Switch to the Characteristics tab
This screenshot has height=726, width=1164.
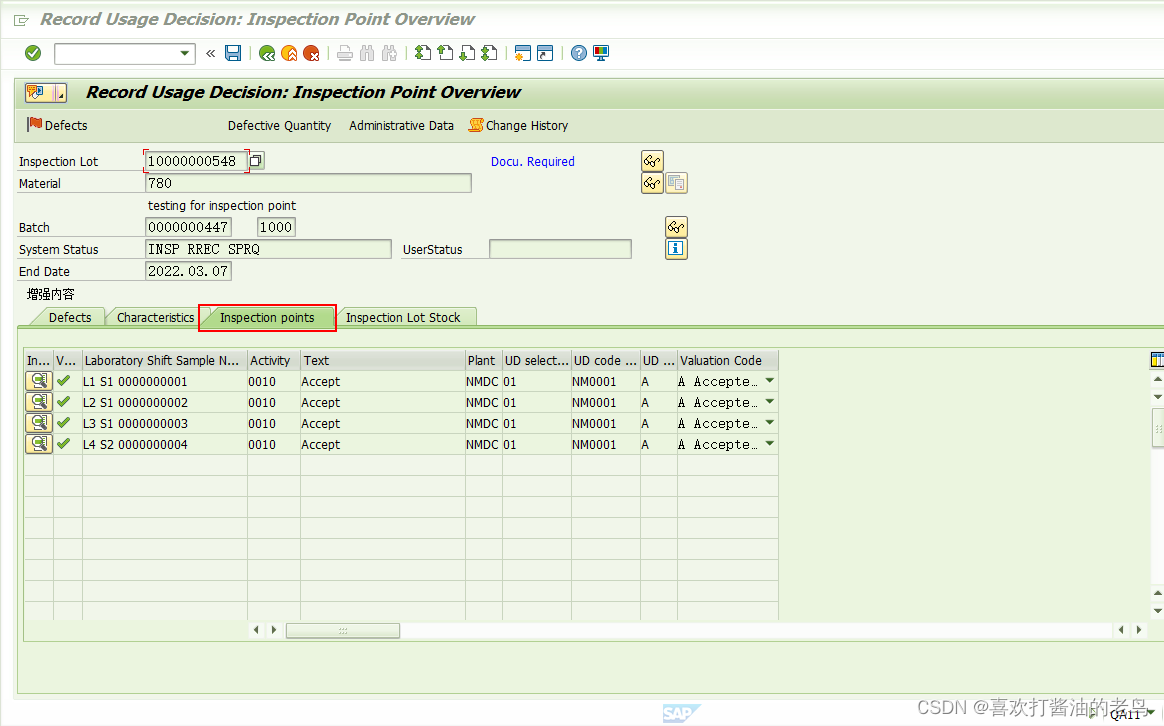153,317
